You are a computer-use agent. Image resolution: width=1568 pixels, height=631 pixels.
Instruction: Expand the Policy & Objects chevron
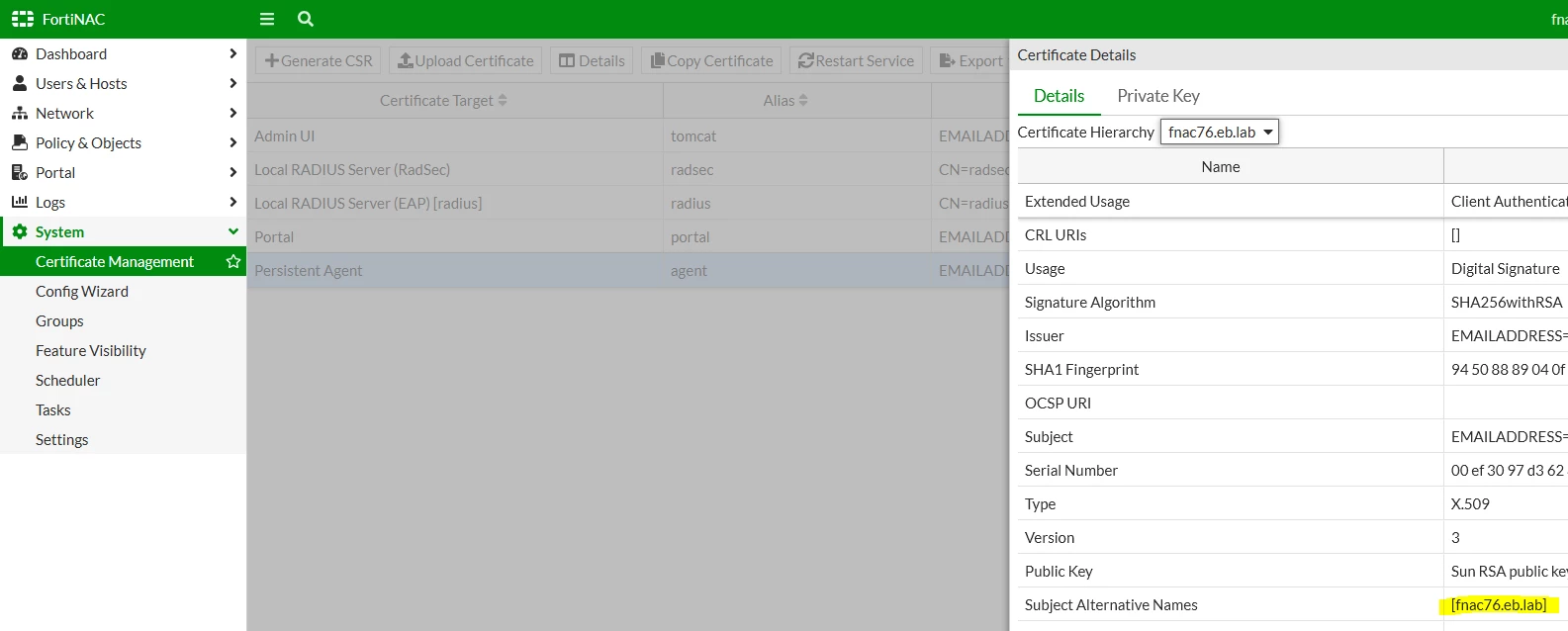(233, 142)
